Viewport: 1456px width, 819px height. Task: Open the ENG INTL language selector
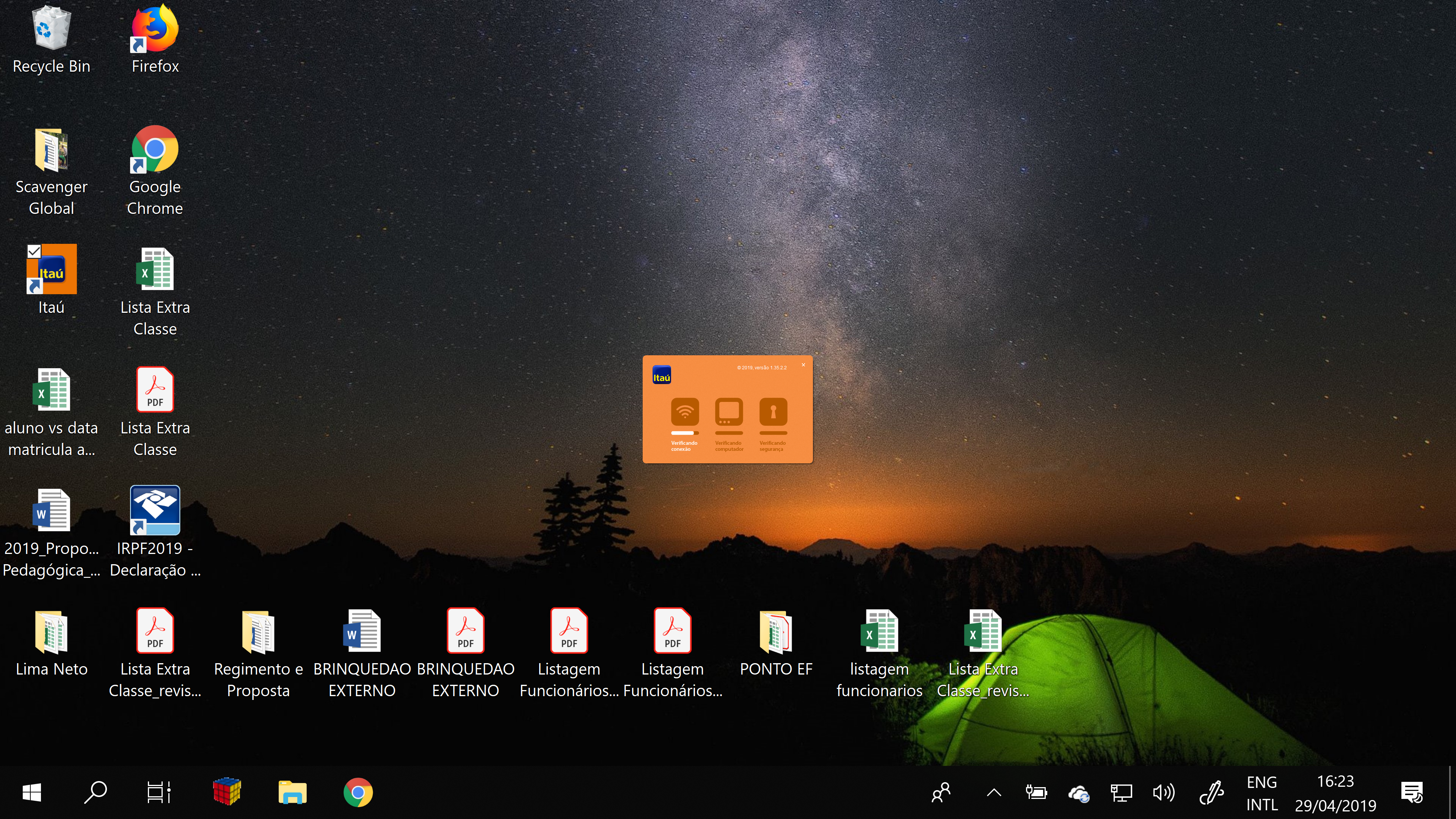1261,792
